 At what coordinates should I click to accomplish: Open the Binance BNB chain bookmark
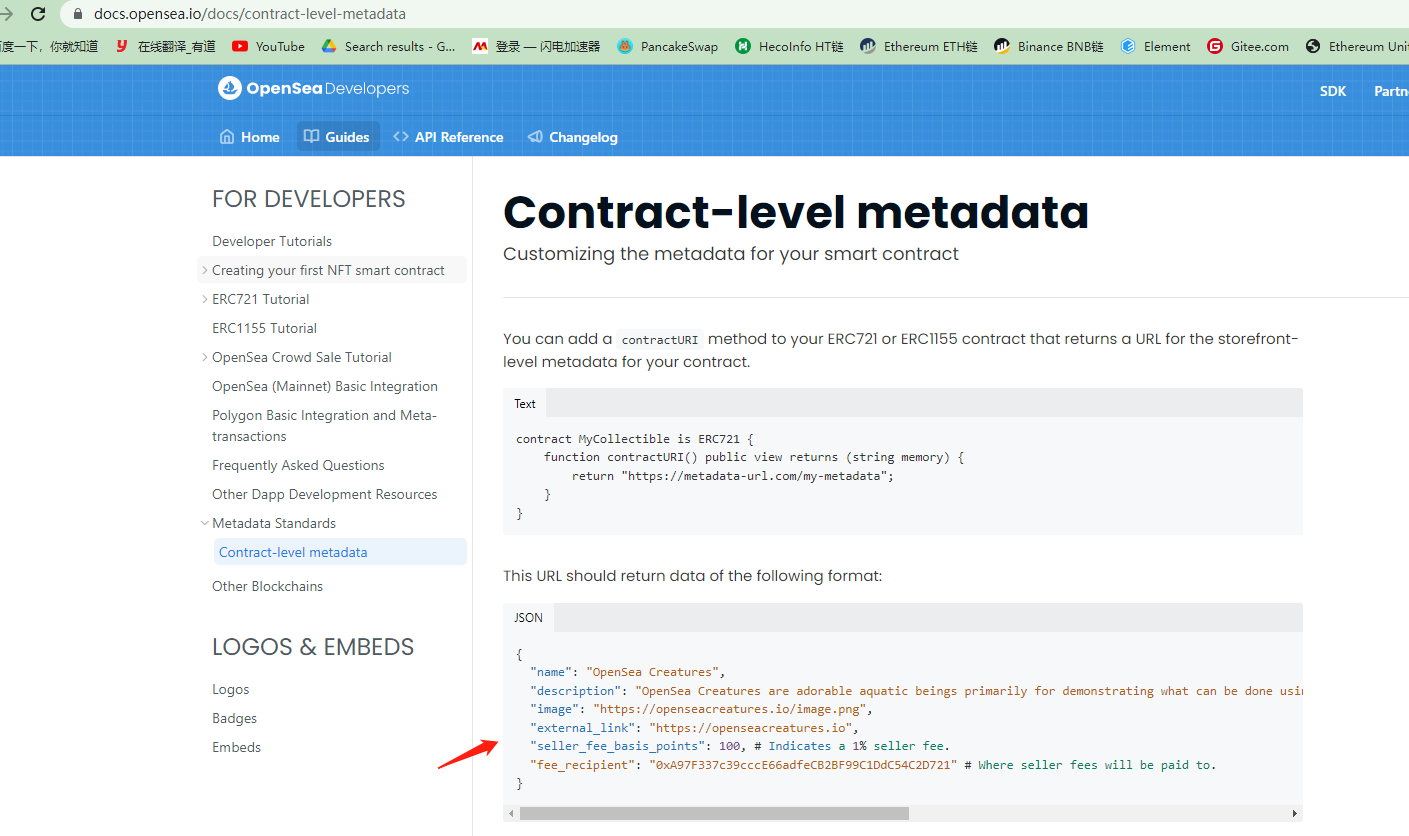coord(1049,46)
